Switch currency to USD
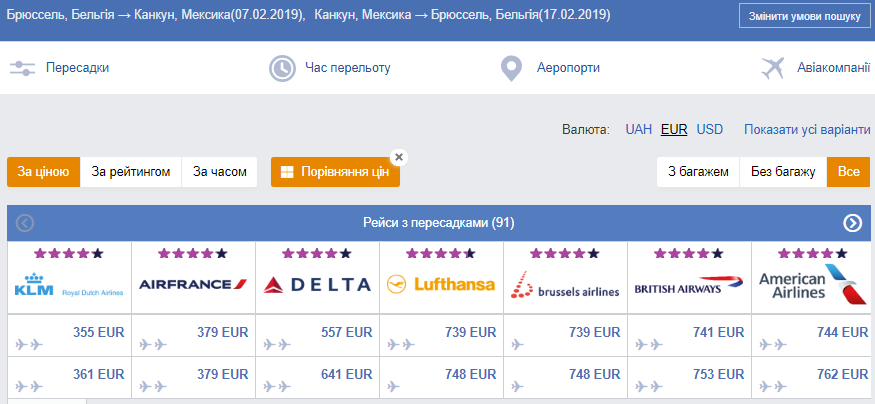 click(710, 129)
